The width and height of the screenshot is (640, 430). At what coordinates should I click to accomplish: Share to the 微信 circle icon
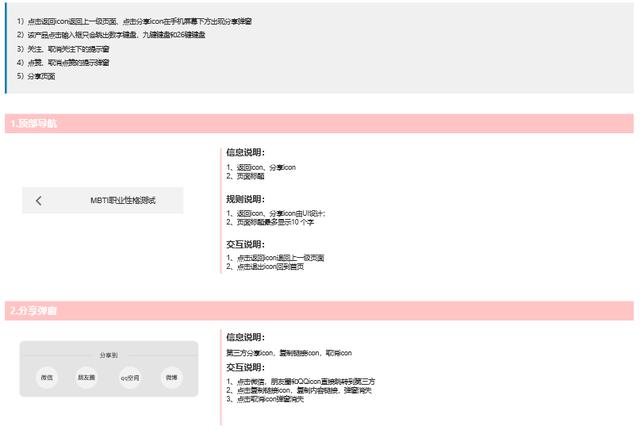click(47, 377)
